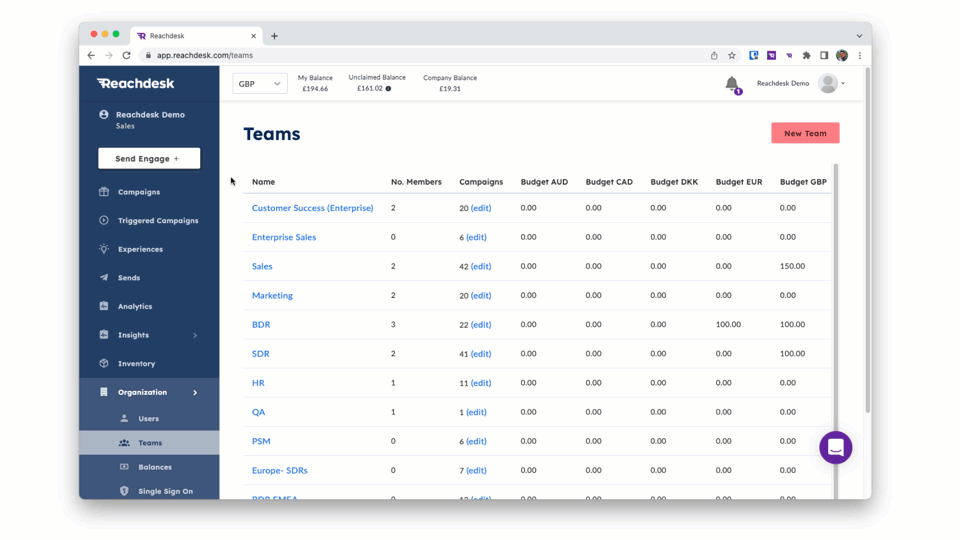Click the Reachdesk Demo Sales profile in sidebar
Screen dimensions: 960x540
tap(142, 119)
